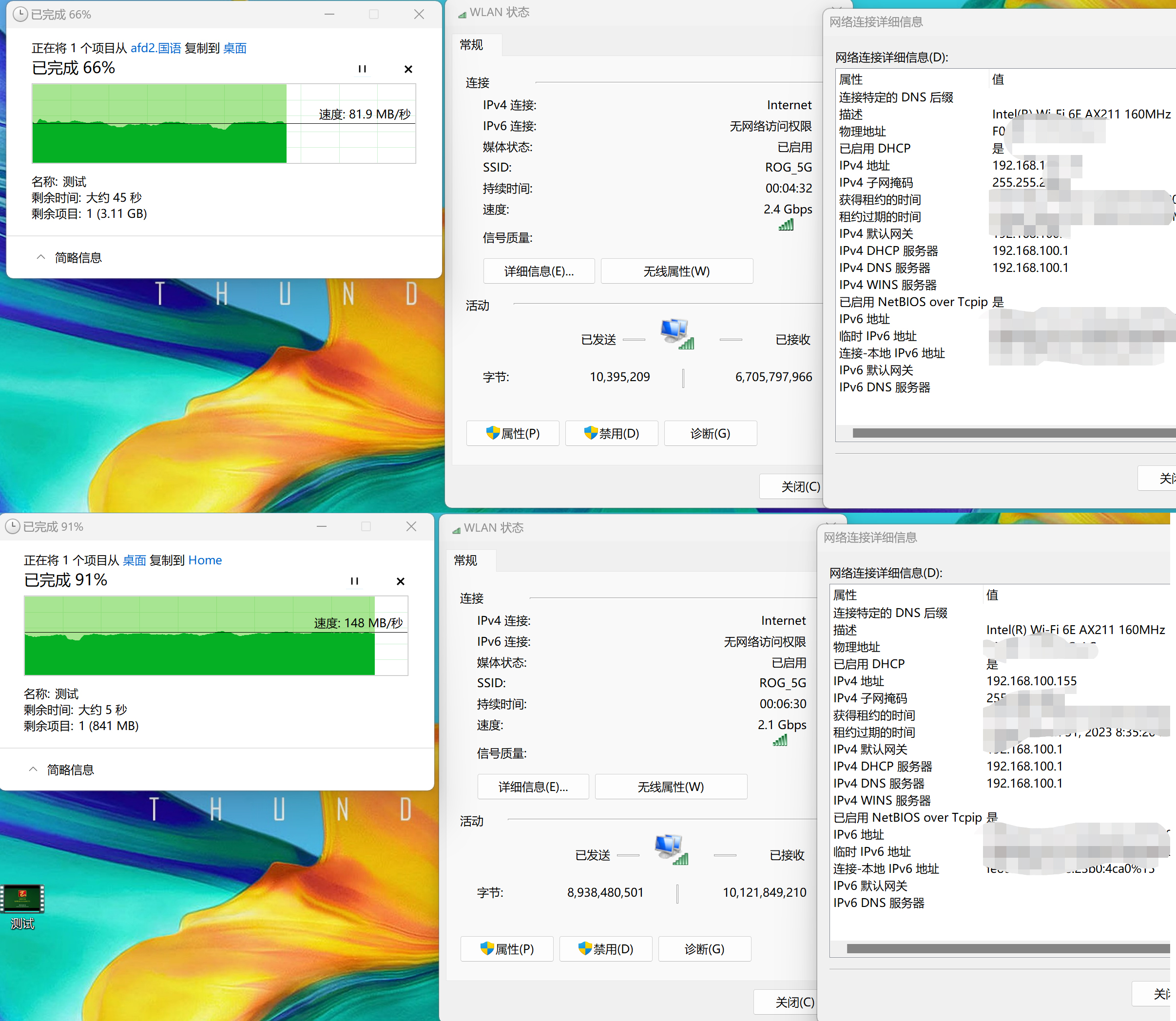Pause the 91% copy to Home
Image resolution: width=1176 pixels, height=1021 pixels.
pos(354,581)
